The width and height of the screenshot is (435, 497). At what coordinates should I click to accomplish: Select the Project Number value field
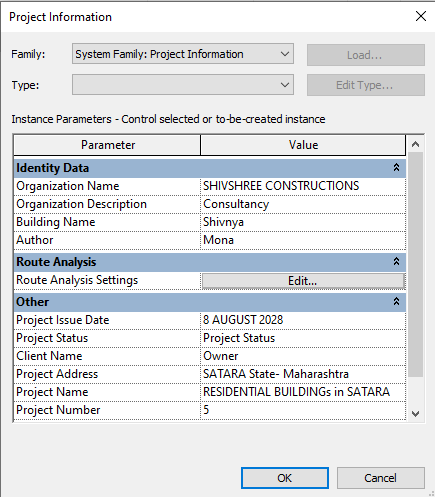(303, 410)
